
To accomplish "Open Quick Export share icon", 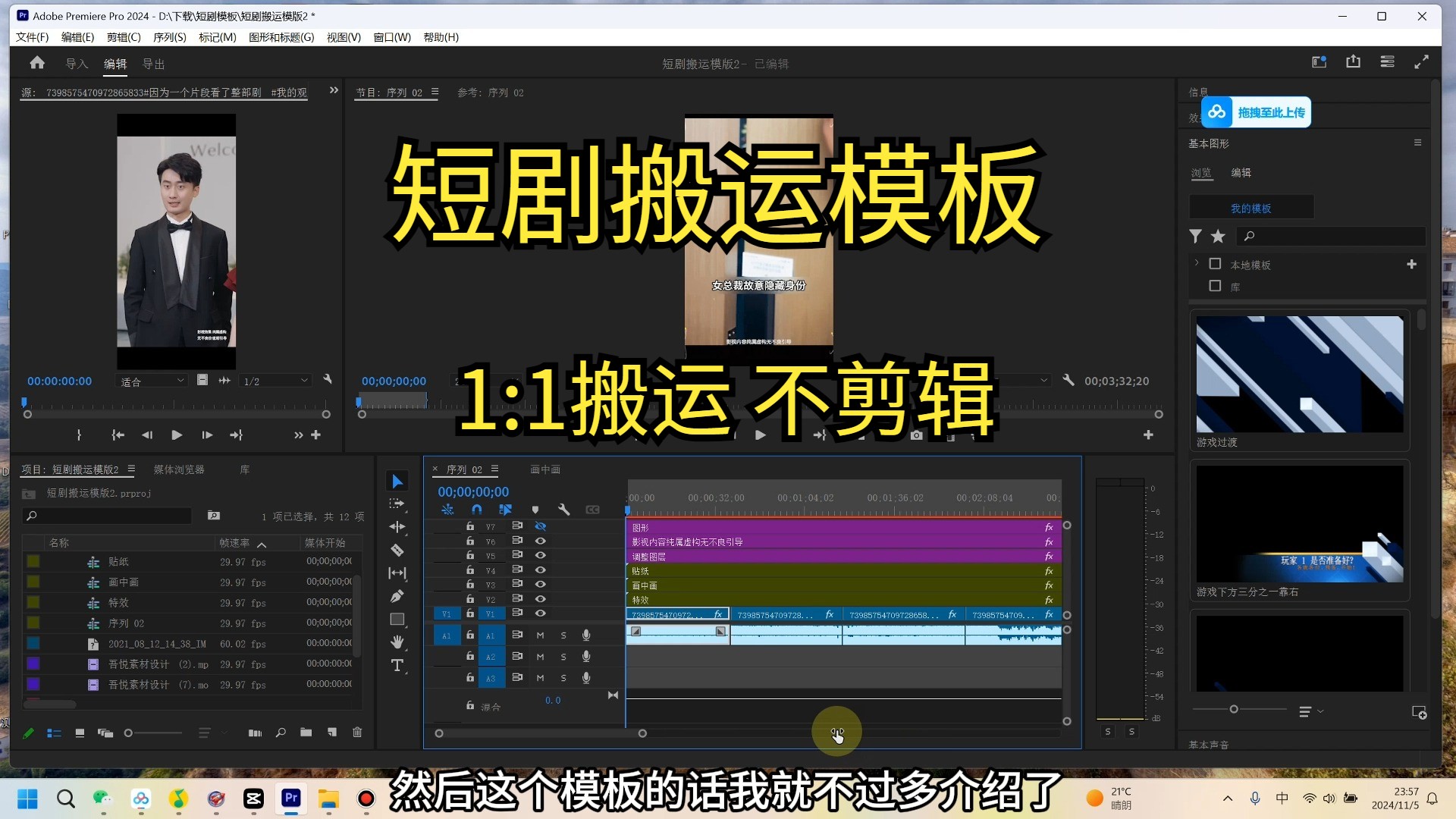I will pyautogui.click(x=1353, y=62).
